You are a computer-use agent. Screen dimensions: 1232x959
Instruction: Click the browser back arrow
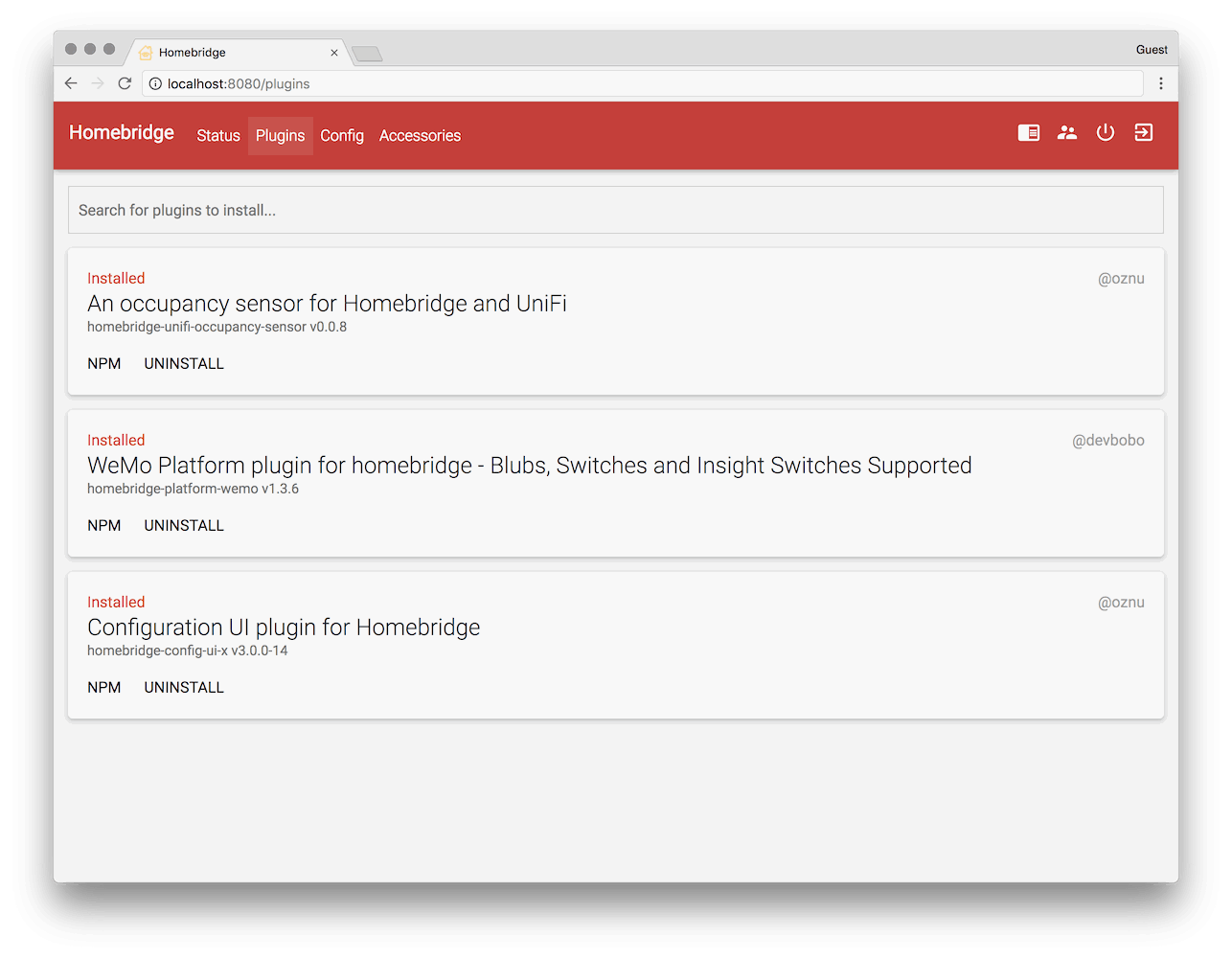click(x=71, y=83)
